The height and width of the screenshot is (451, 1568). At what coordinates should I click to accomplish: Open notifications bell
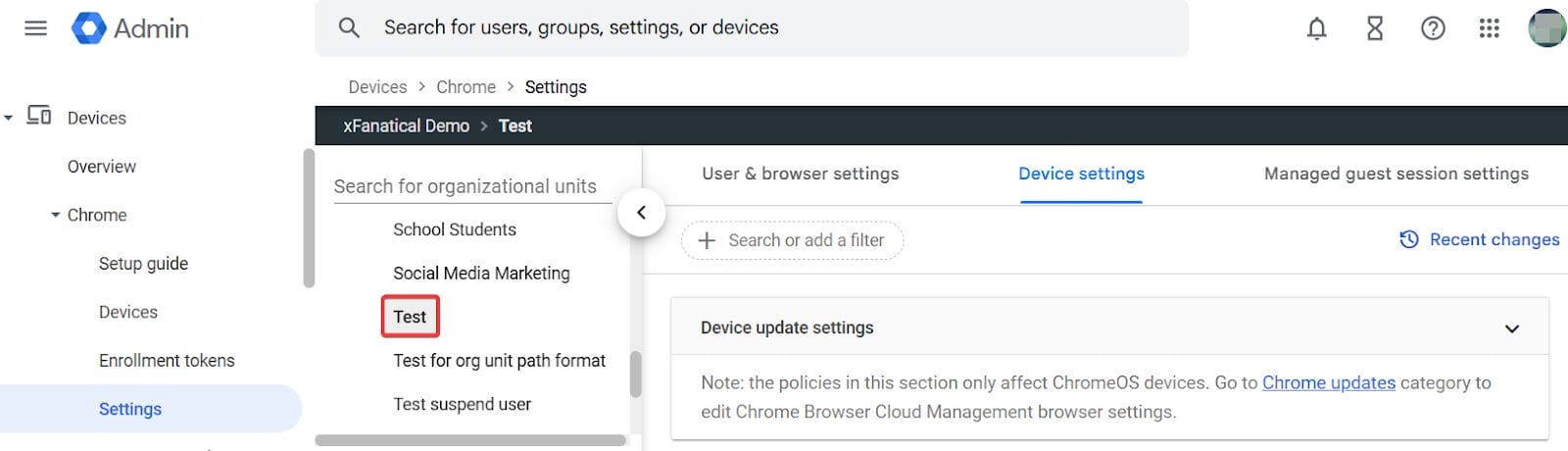point(1316,28)
